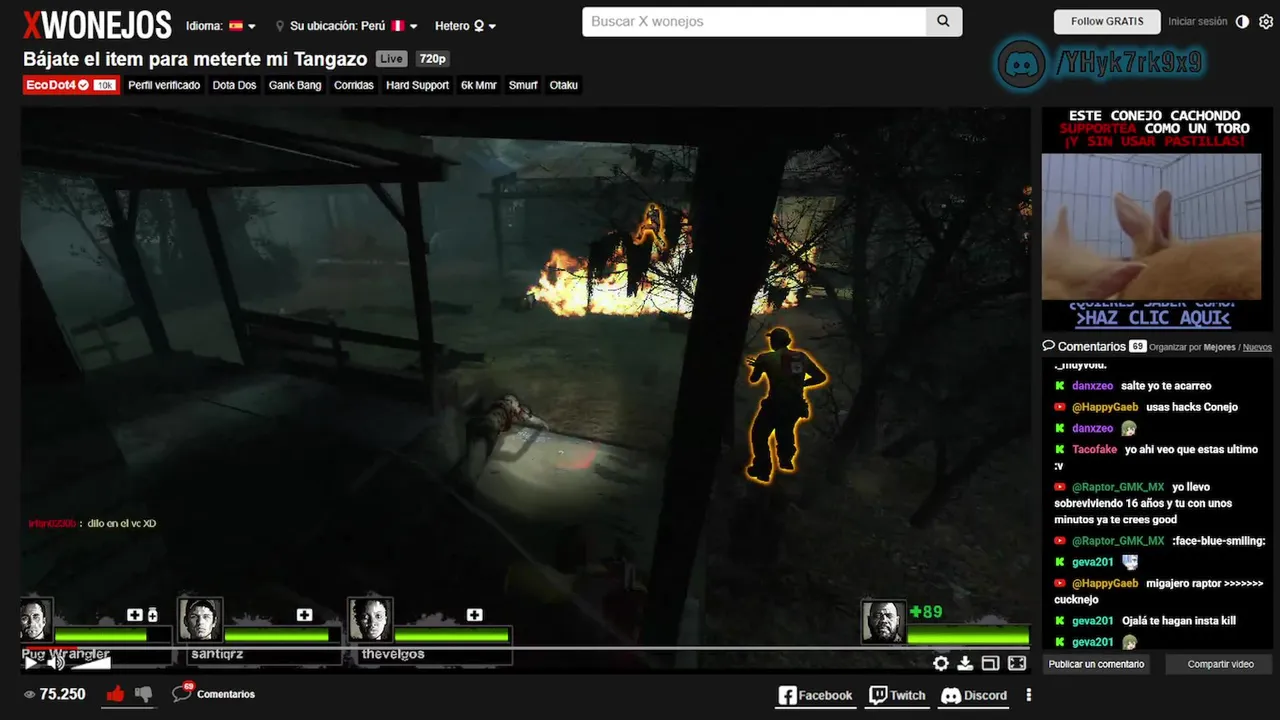This screenshot has width=1280, height=720.
Task: Toggle theater mode icon in player
Action: (x=990, y=662)
